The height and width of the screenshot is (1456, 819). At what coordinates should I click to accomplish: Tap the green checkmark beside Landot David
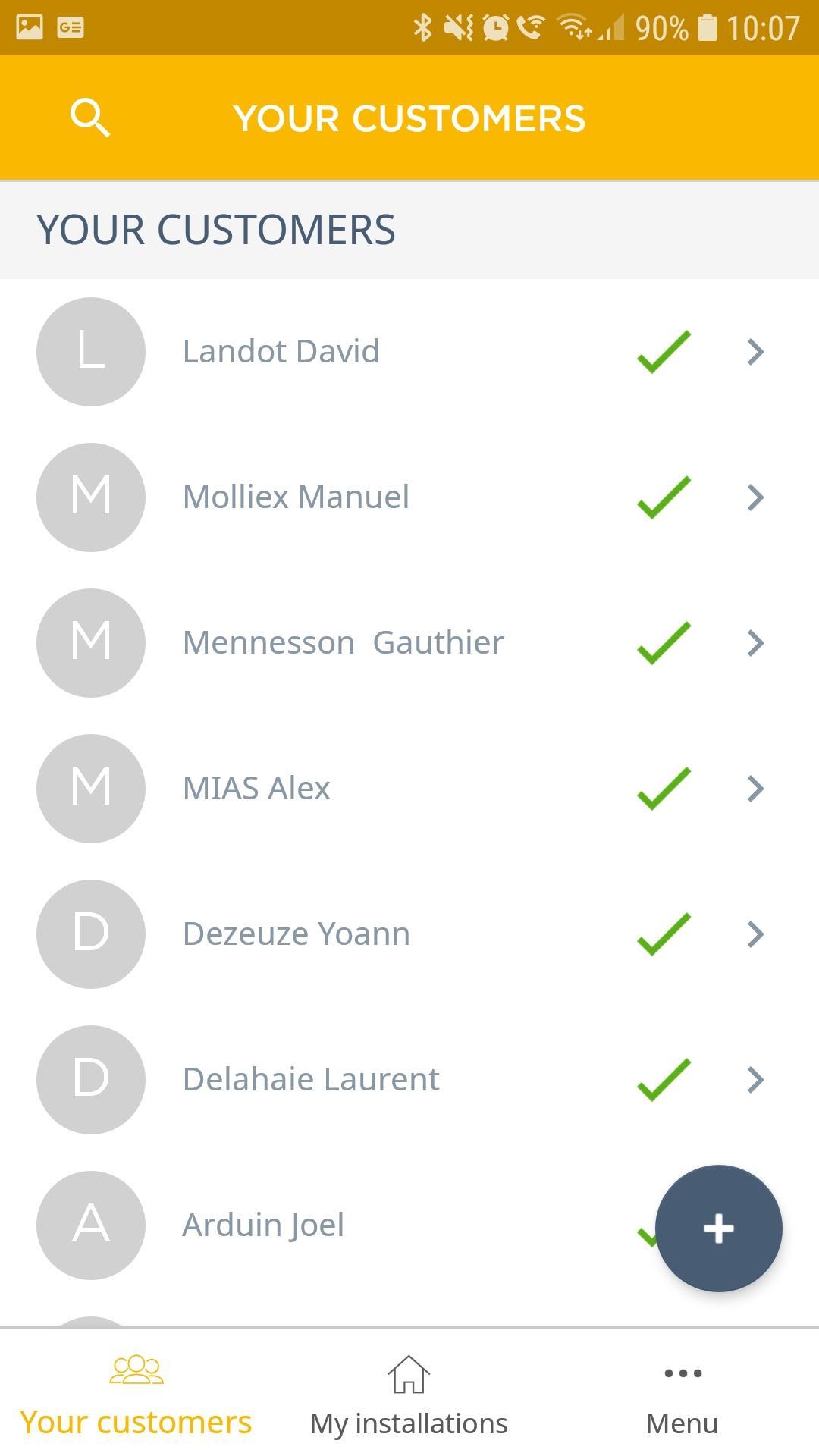664,352
